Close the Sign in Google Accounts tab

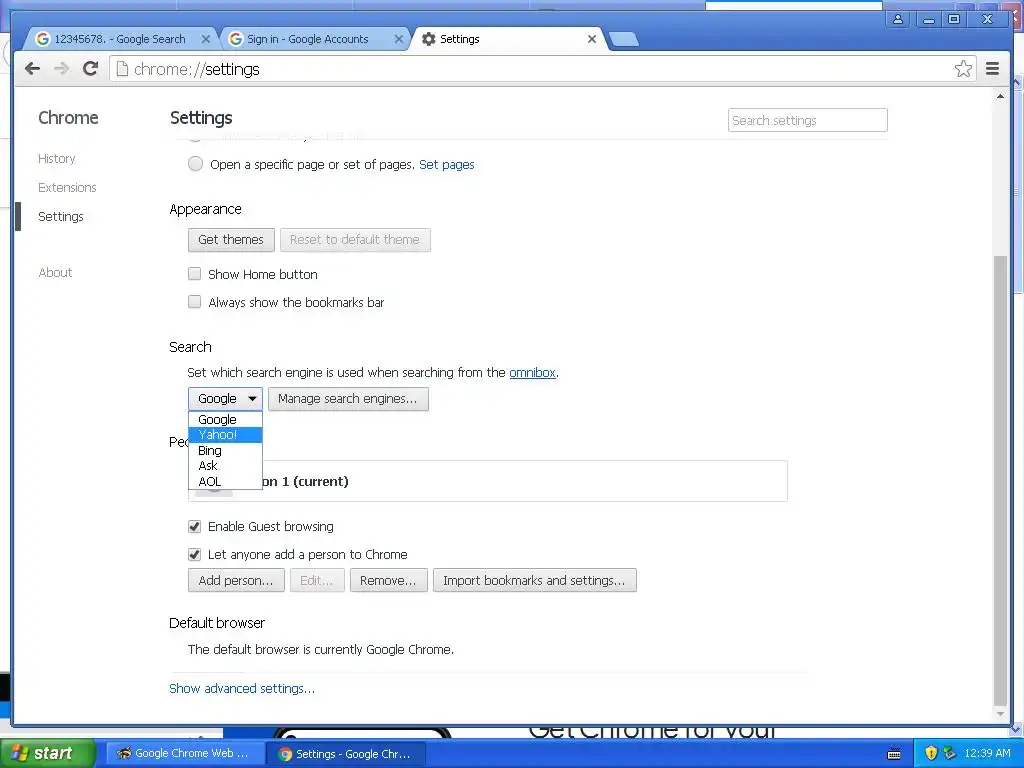[398, 39]
